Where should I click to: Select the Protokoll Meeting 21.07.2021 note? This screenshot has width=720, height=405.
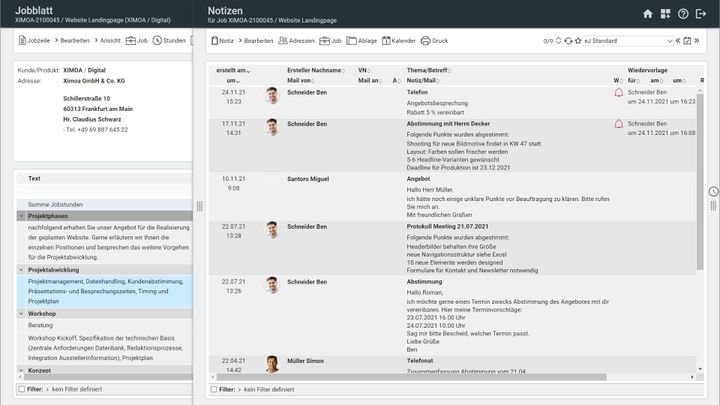tap(453, 248)
